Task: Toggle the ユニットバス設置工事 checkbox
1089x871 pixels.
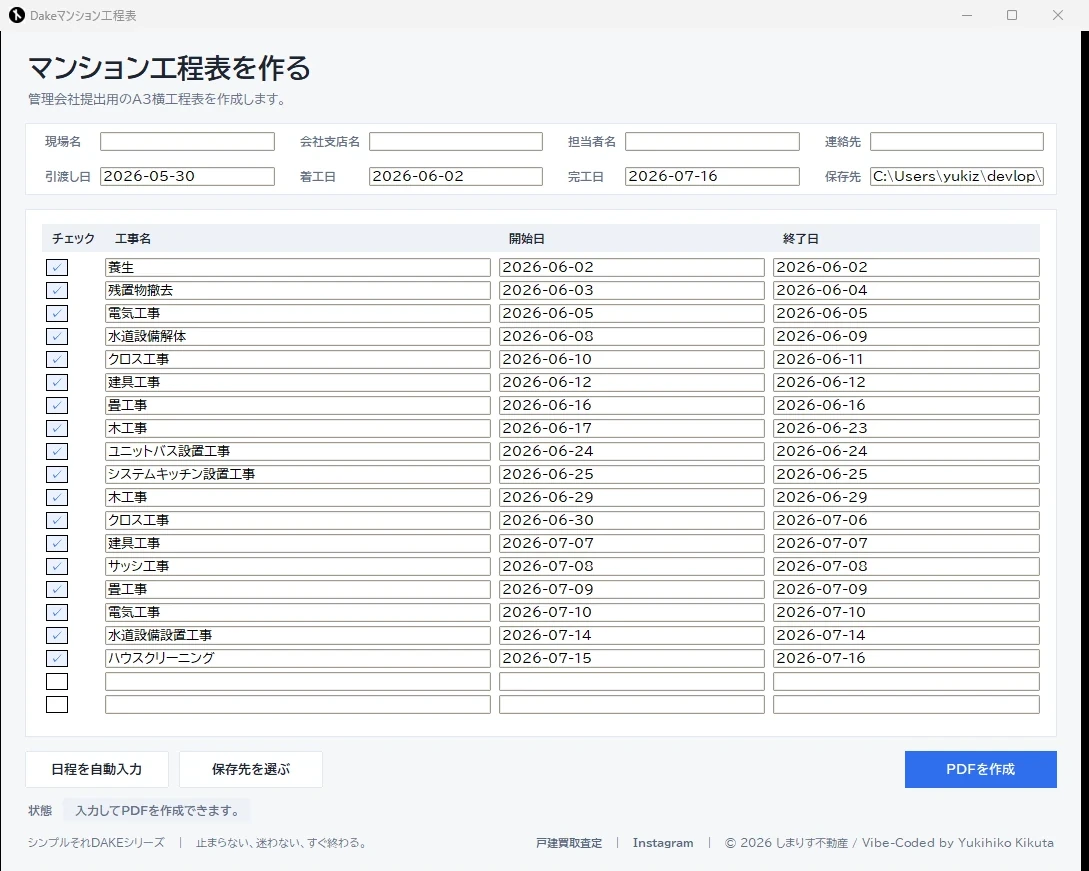Action: (57, 451)
